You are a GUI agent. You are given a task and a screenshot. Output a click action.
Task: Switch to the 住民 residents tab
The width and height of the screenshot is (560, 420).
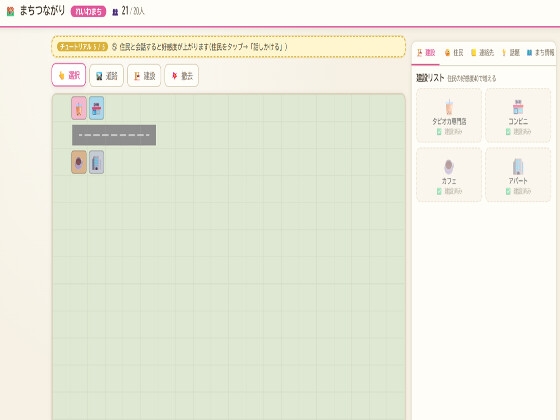click(x=454, y=53)
